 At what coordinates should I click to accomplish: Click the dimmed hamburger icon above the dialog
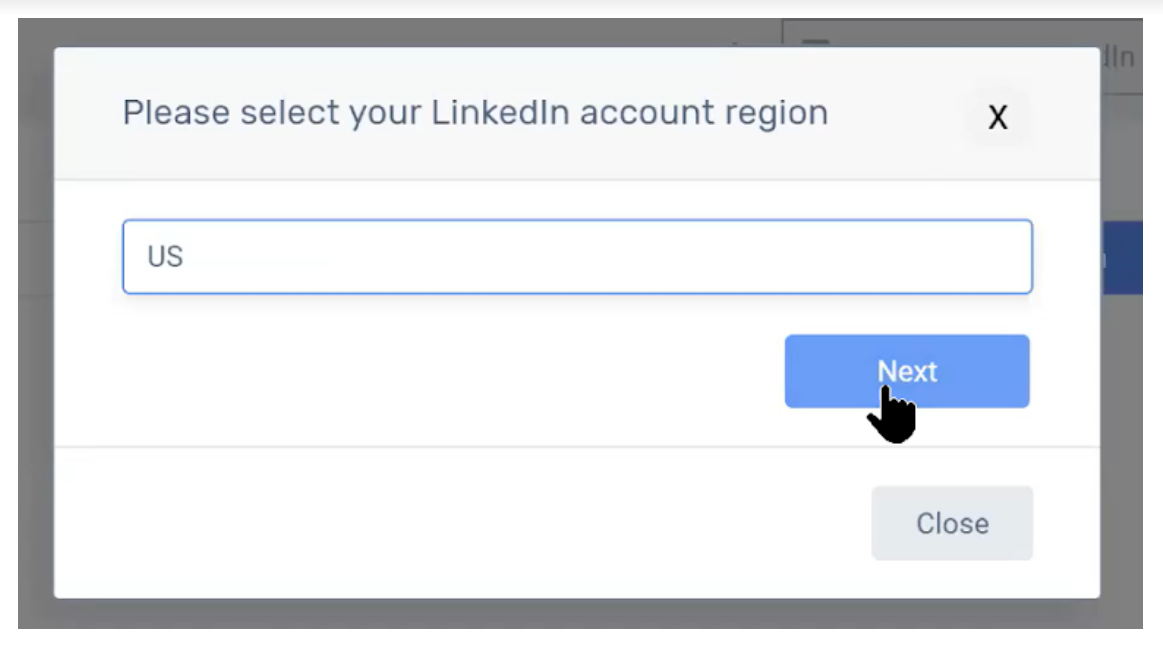click(815, 42)
